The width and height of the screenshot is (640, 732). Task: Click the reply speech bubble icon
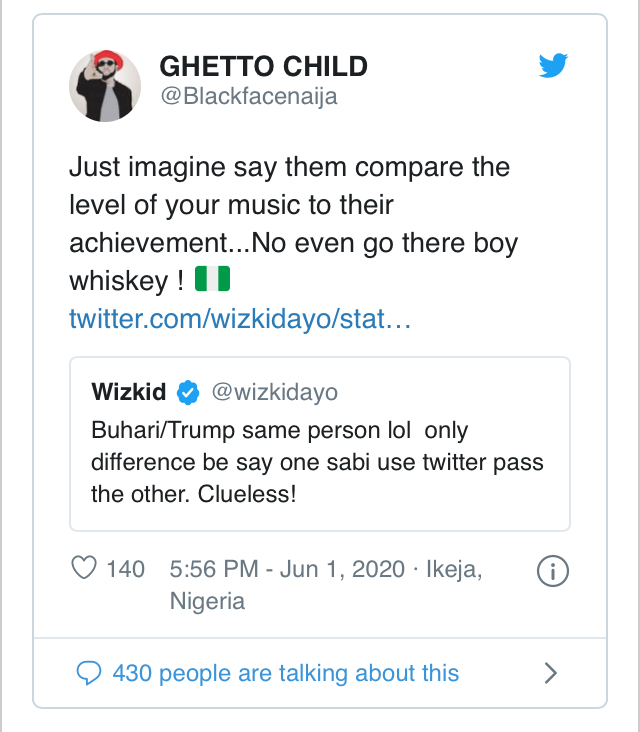point(90,673)
